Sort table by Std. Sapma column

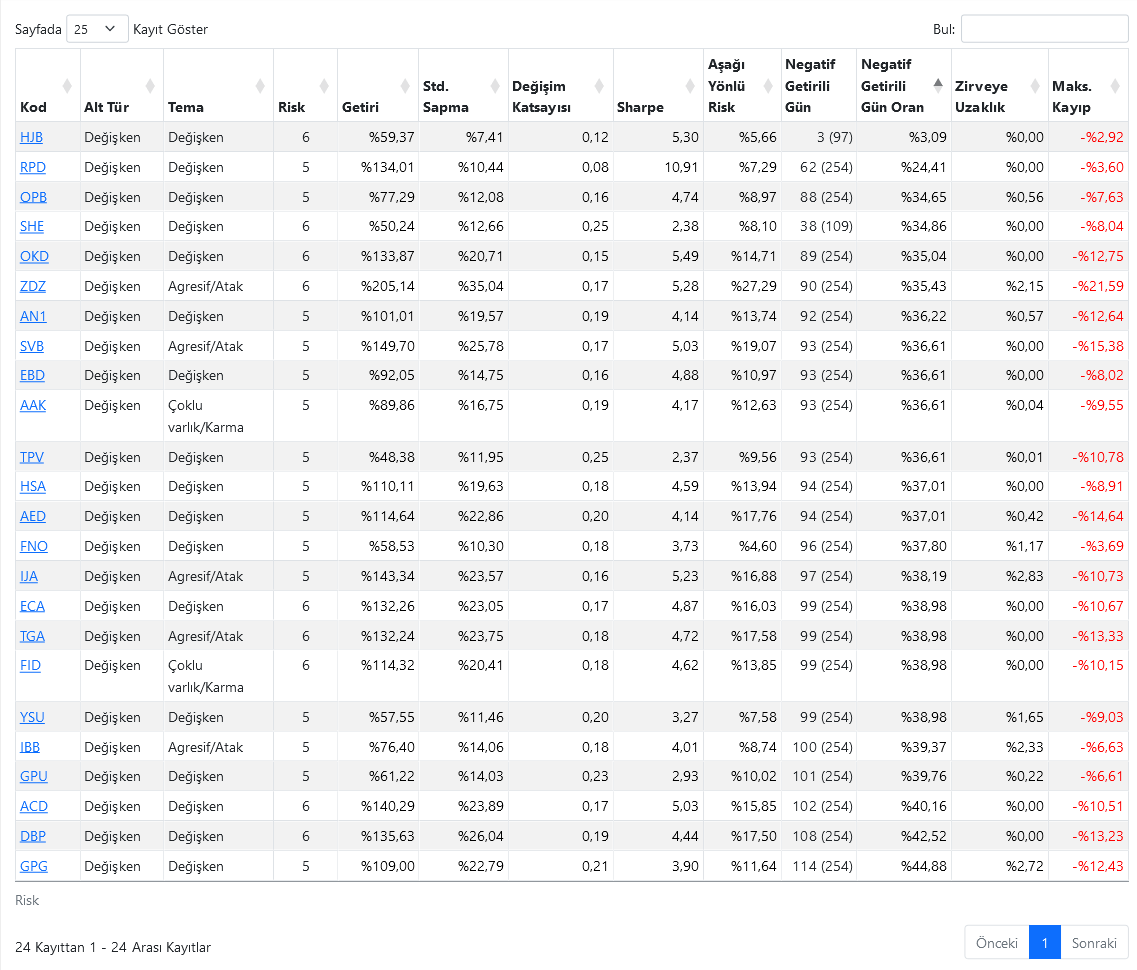pos(463,86)
